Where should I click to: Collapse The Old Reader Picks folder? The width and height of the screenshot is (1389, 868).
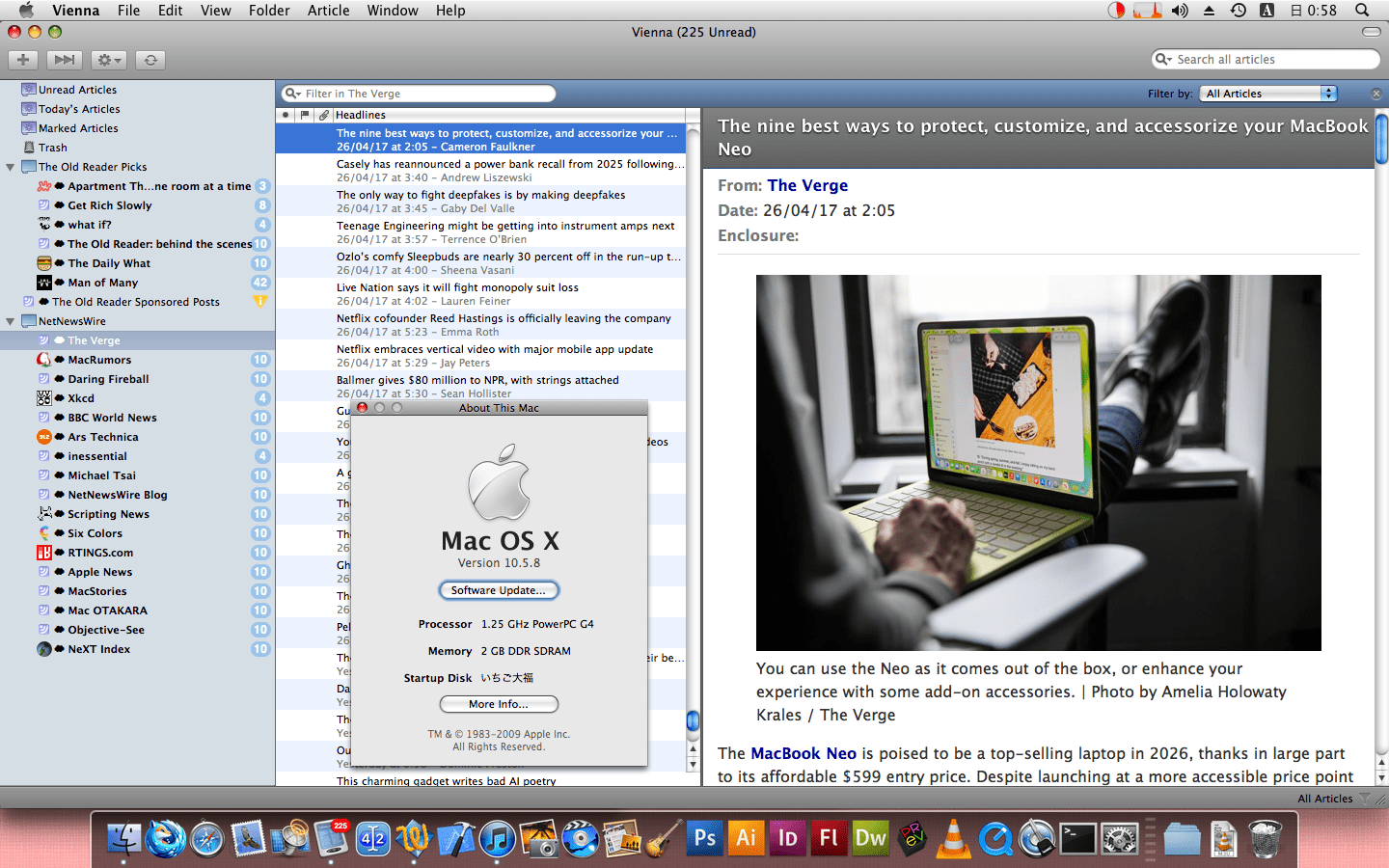tap(11, 167)
